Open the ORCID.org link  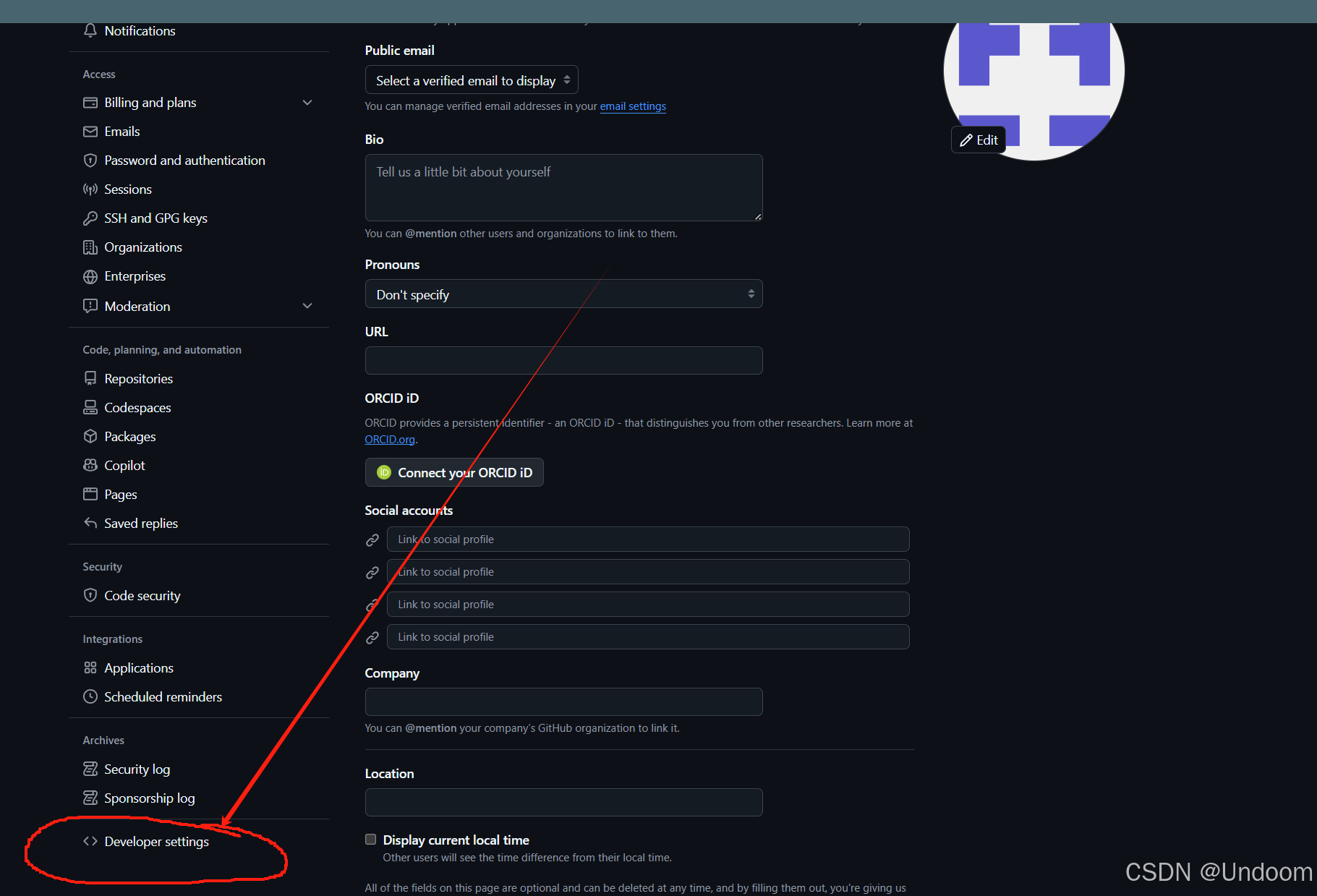point(390,440)
